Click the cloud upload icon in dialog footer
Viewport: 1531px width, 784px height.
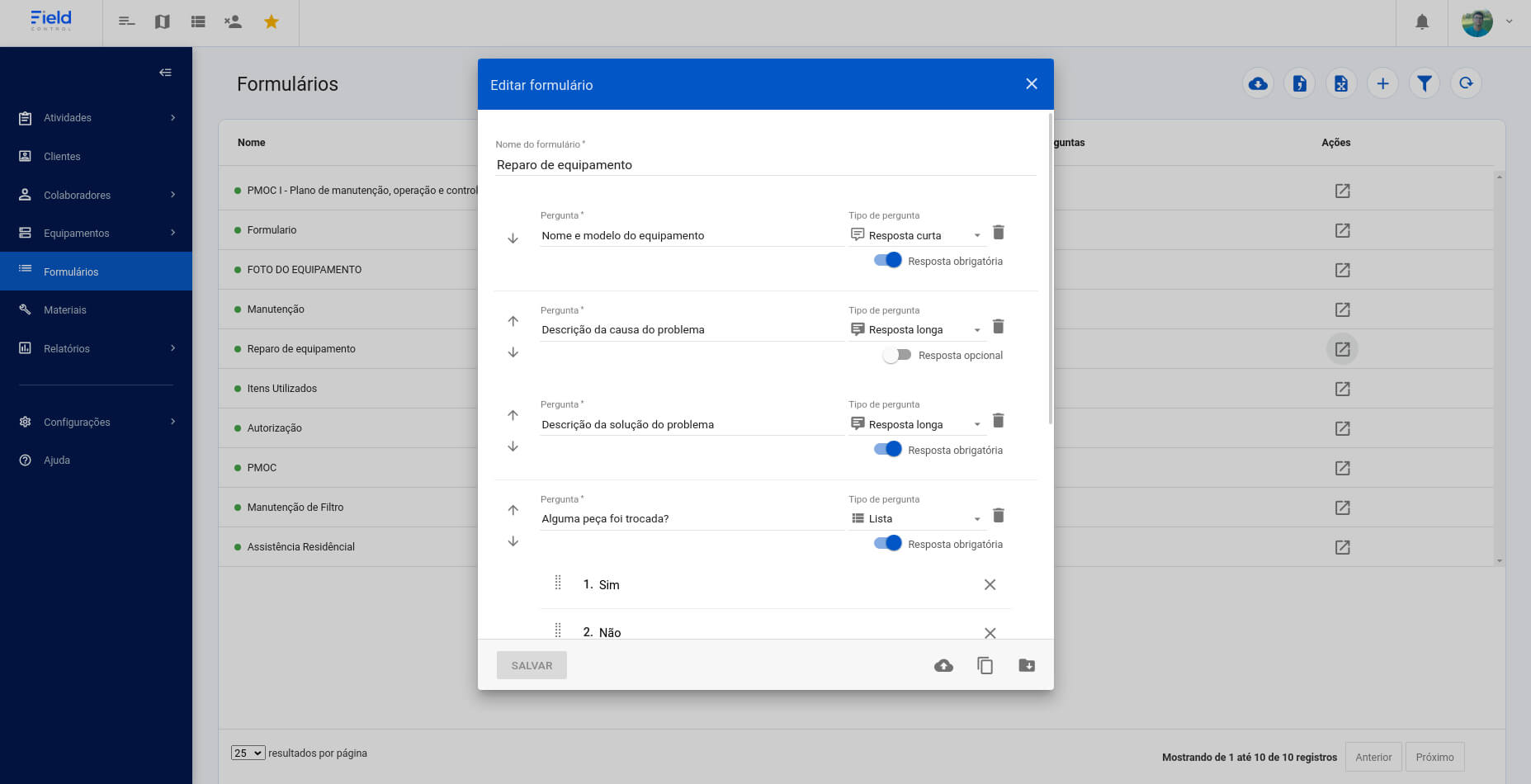pos(943,665)
